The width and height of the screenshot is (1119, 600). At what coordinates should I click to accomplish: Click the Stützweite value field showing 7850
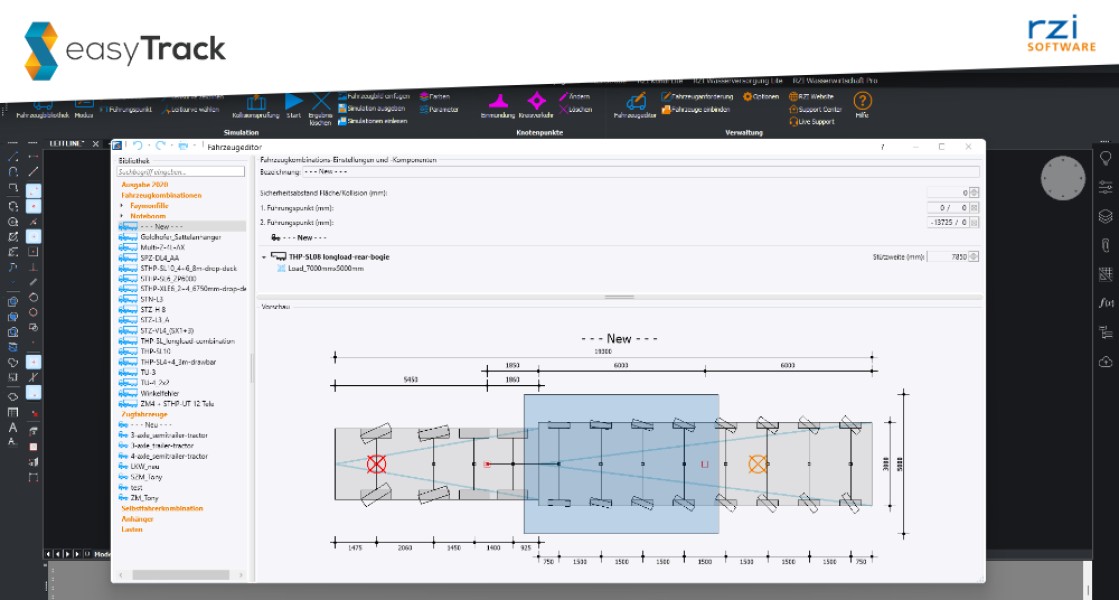[x=948, y=257]
